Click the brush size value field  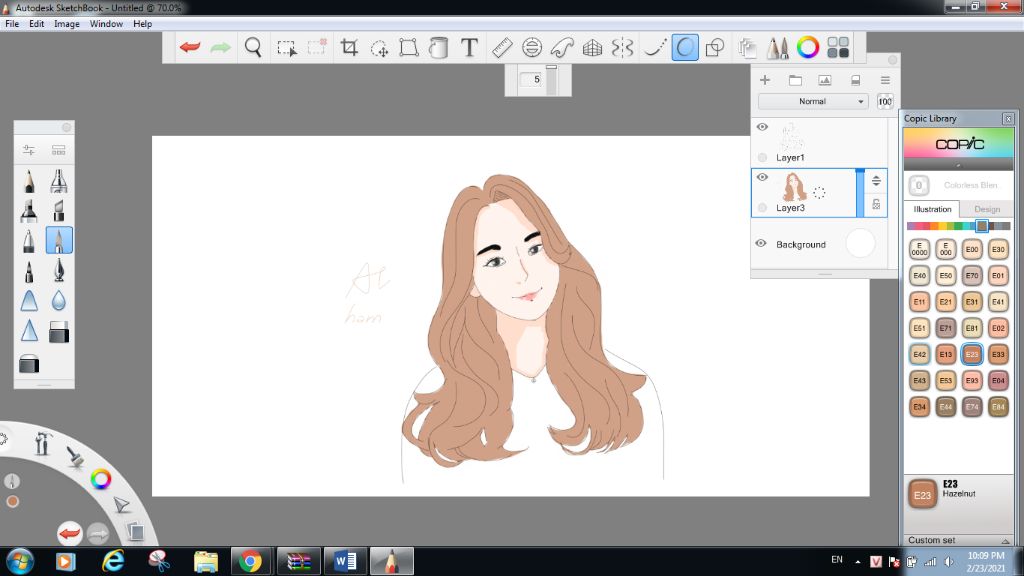pyautogui.click(x=533, y=80)
